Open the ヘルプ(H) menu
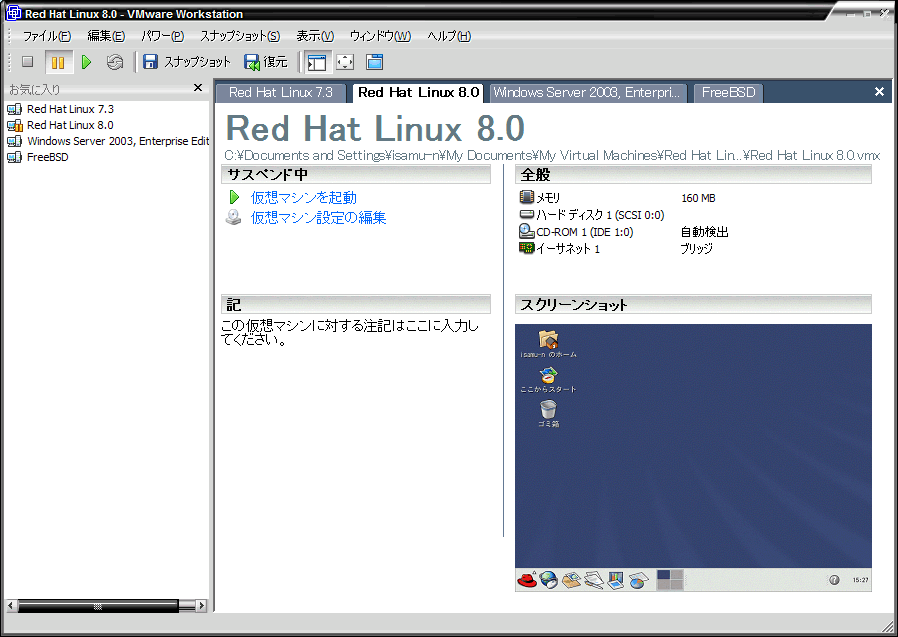This screenshot has width=898, height=637. coord(449,36)
